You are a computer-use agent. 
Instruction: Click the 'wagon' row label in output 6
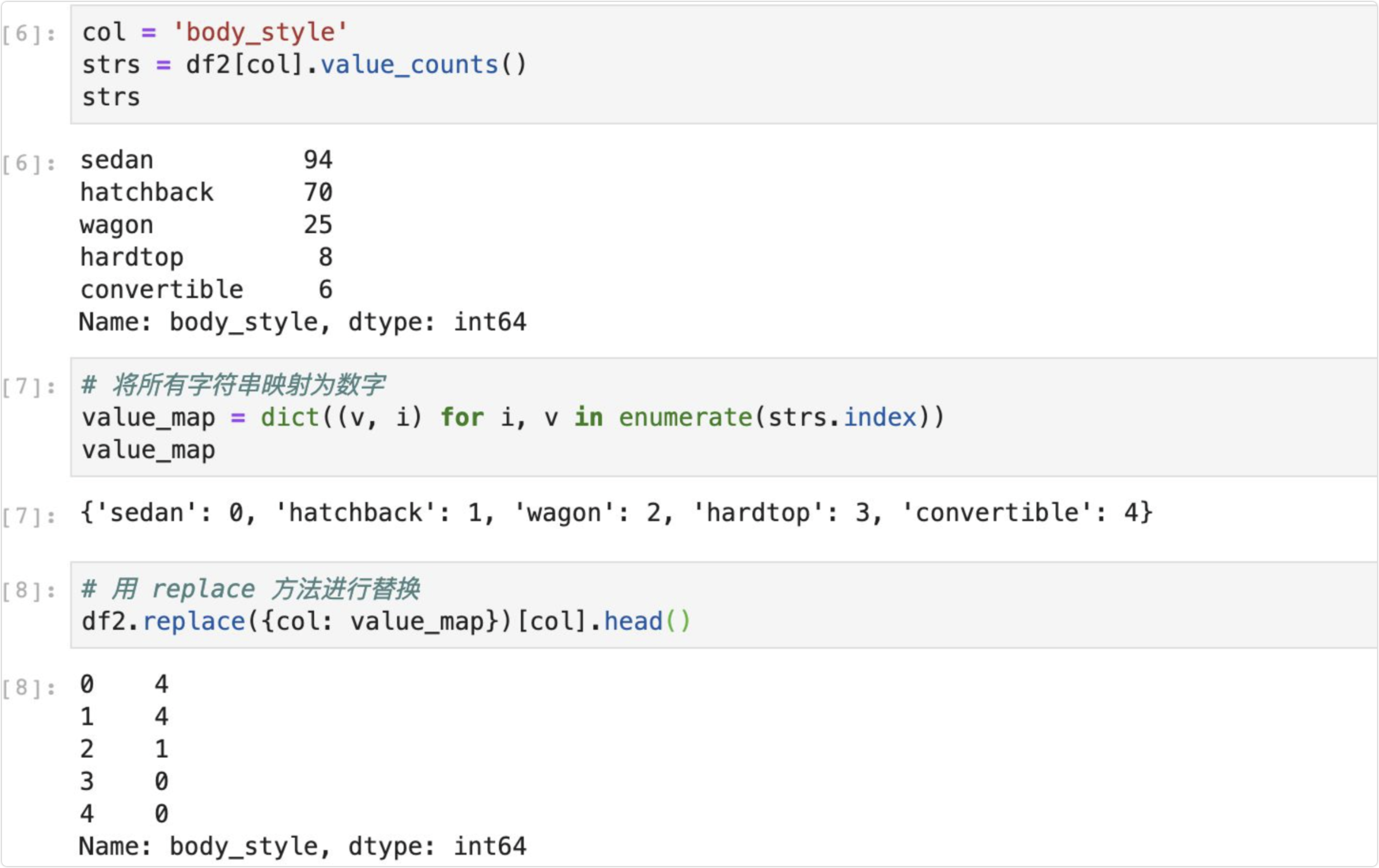(117, 225)
